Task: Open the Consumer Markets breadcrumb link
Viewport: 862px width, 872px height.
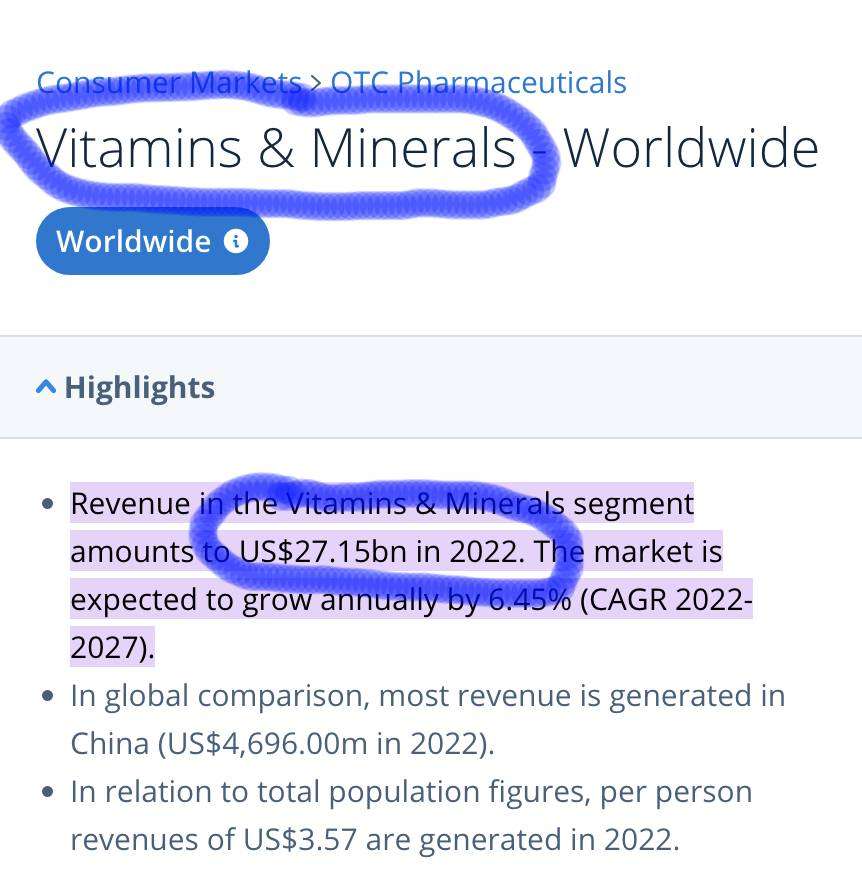Action: click(168, 82)
